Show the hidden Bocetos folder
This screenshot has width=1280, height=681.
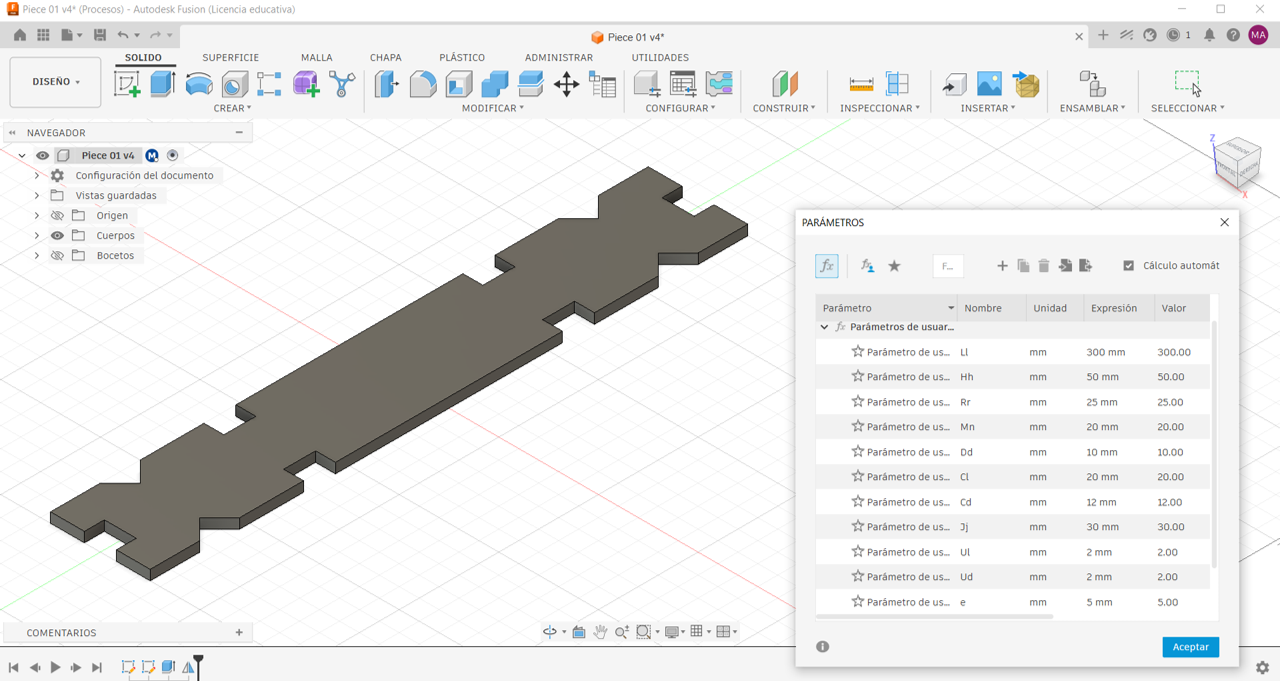tap(57, 255)
